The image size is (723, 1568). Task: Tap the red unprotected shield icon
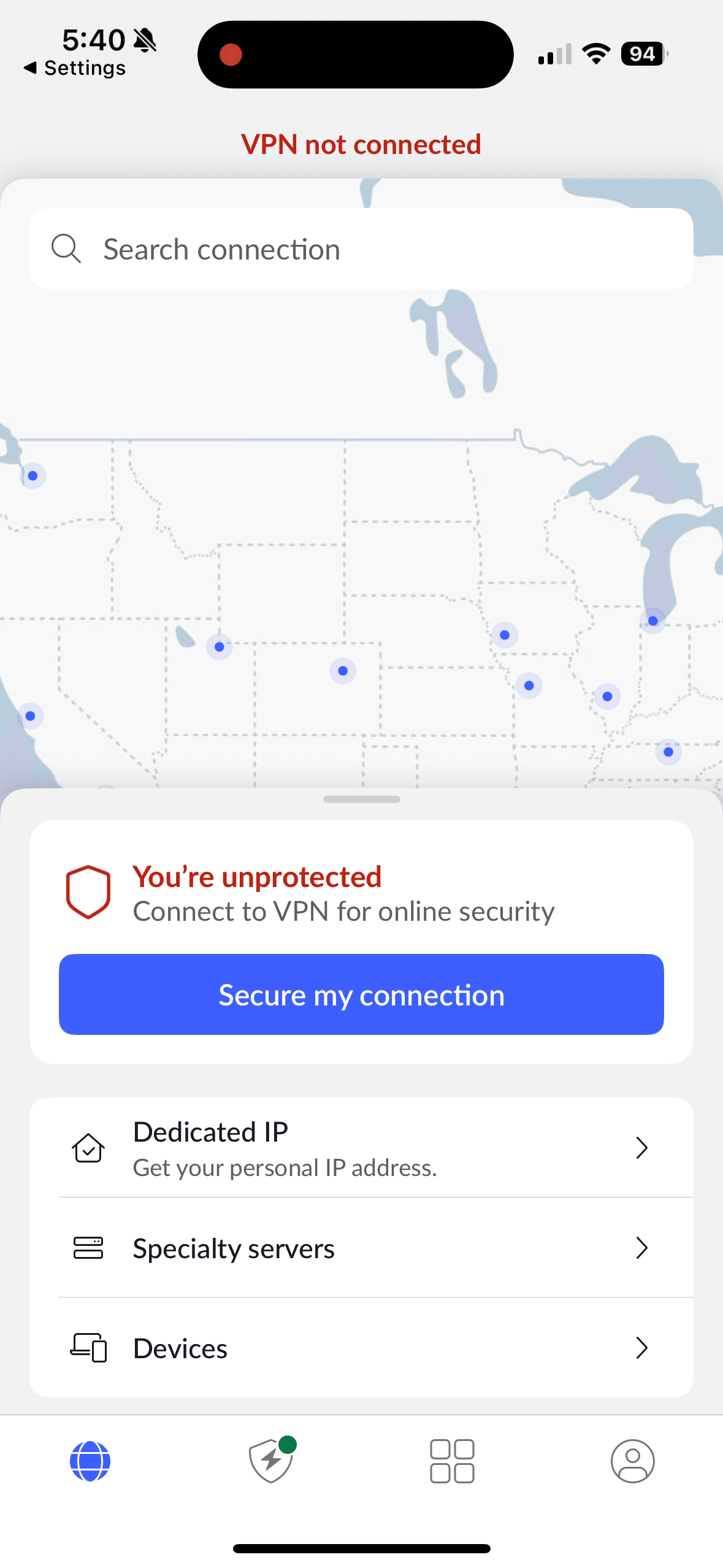click(x=88, y=892)
